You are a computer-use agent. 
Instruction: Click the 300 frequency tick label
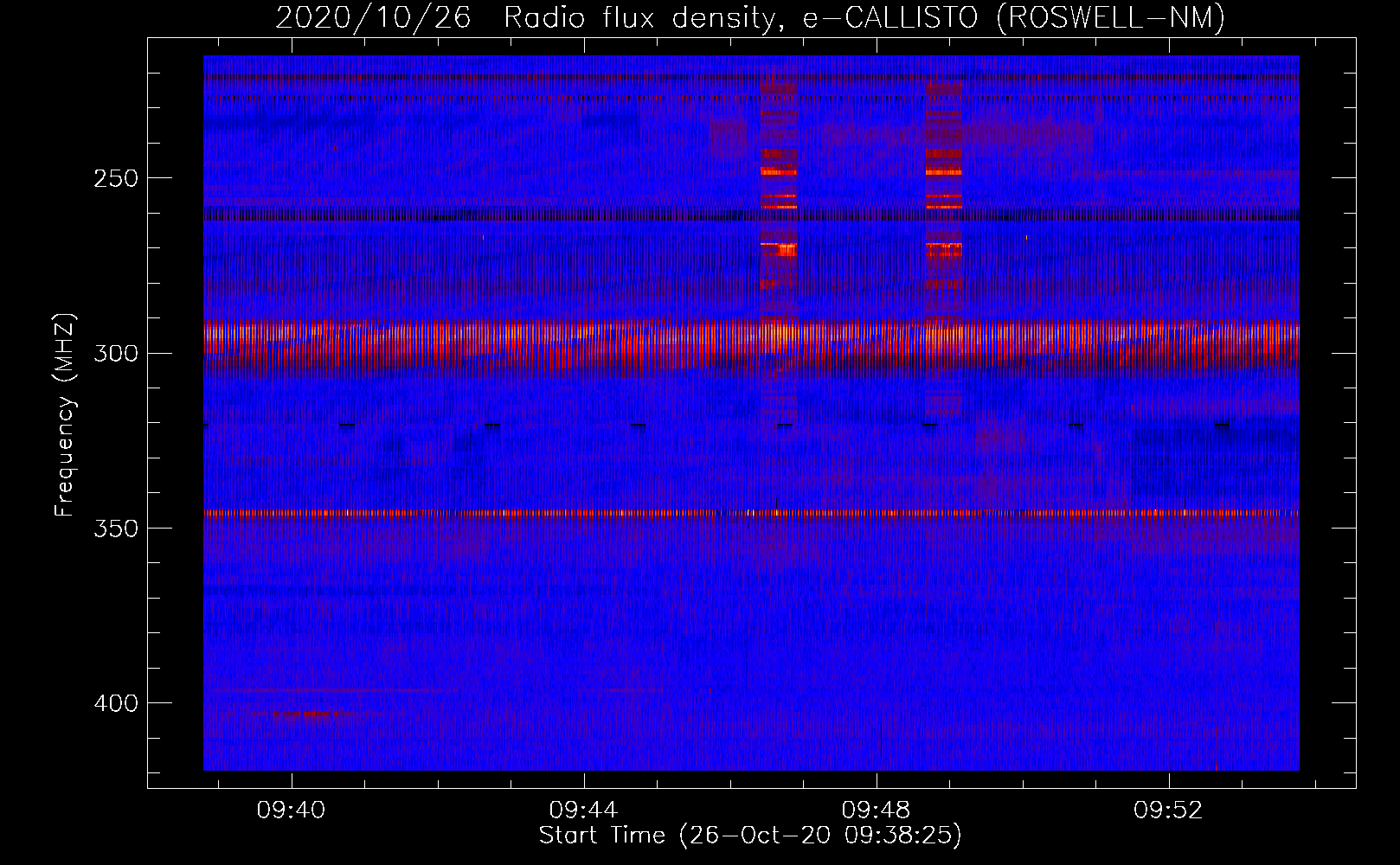(x=116, y=353)
